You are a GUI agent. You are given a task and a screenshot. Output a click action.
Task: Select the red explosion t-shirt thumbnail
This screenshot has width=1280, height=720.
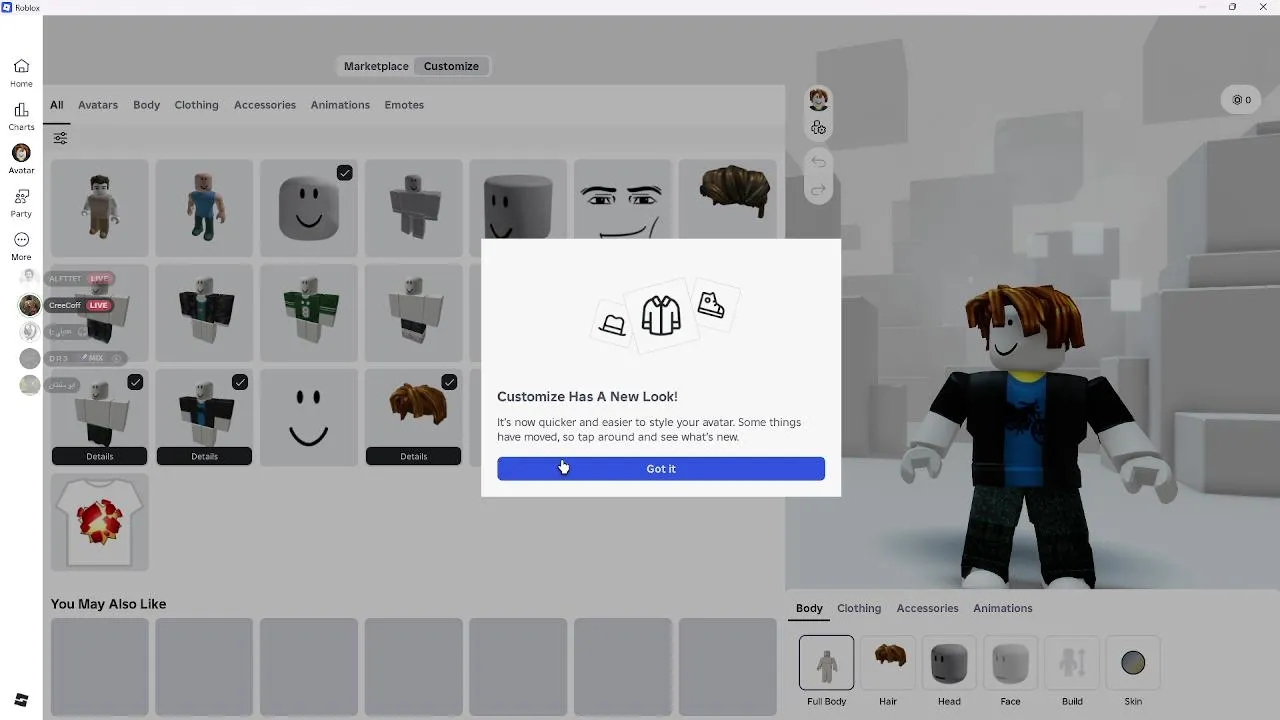tap(99, 522)
